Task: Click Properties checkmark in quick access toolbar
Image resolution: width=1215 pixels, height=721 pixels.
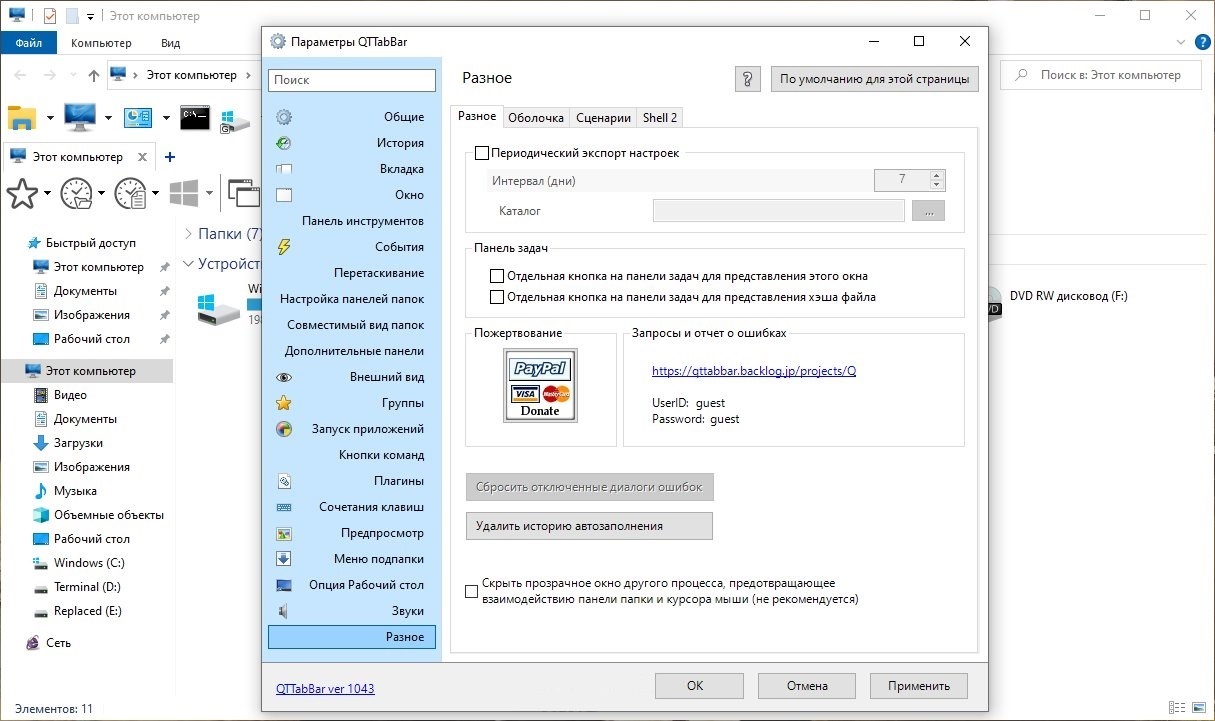Action: tap(50, 16)
